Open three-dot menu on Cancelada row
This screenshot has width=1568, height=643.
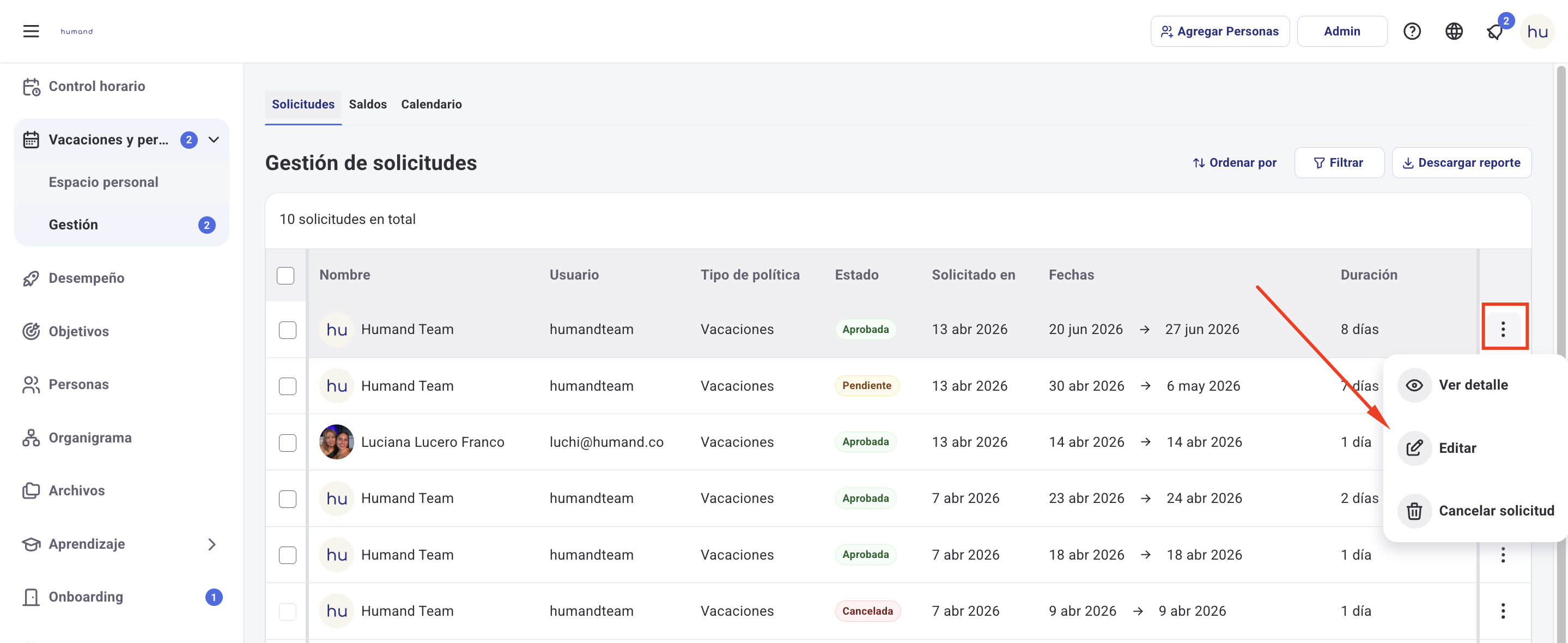(1502, 611)
